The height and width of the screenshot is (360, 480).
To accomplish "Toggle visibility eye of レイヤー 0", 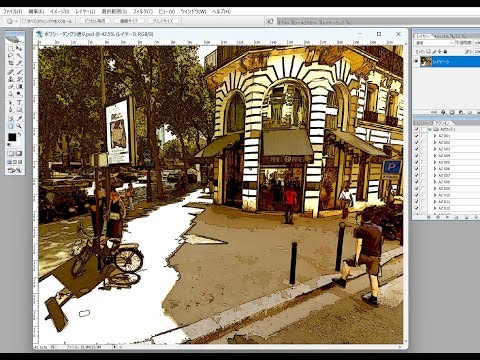I will tap(416, 62).
